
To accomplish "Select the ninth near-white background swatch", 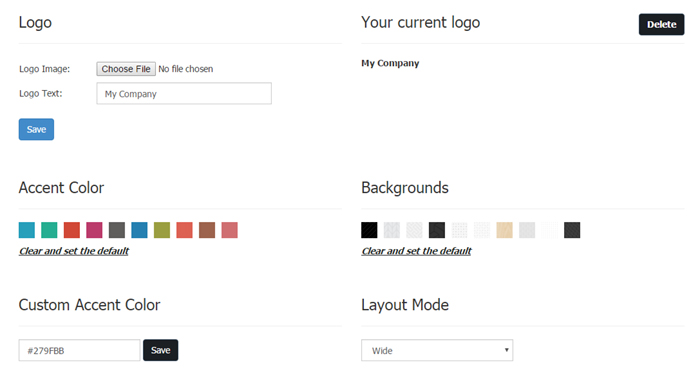I will pos(550,230).
